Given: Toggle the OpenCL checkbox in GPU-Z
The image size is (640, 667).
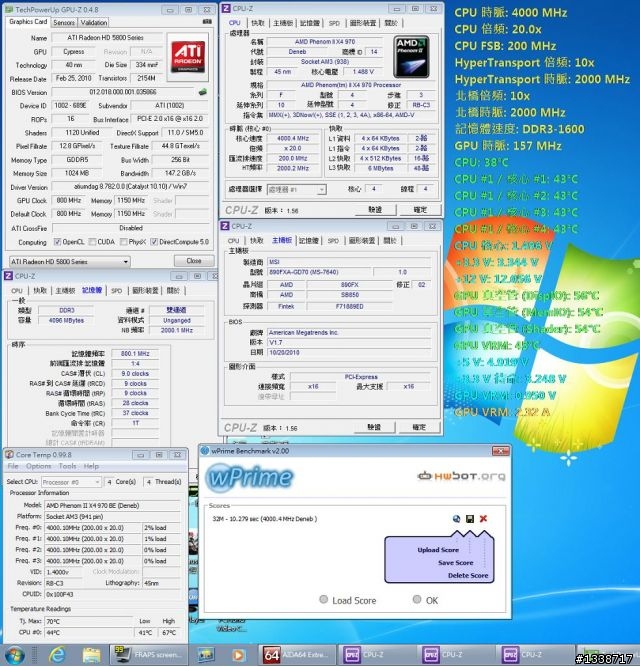Looking at the screenshot, I should (x=57, y=242).
